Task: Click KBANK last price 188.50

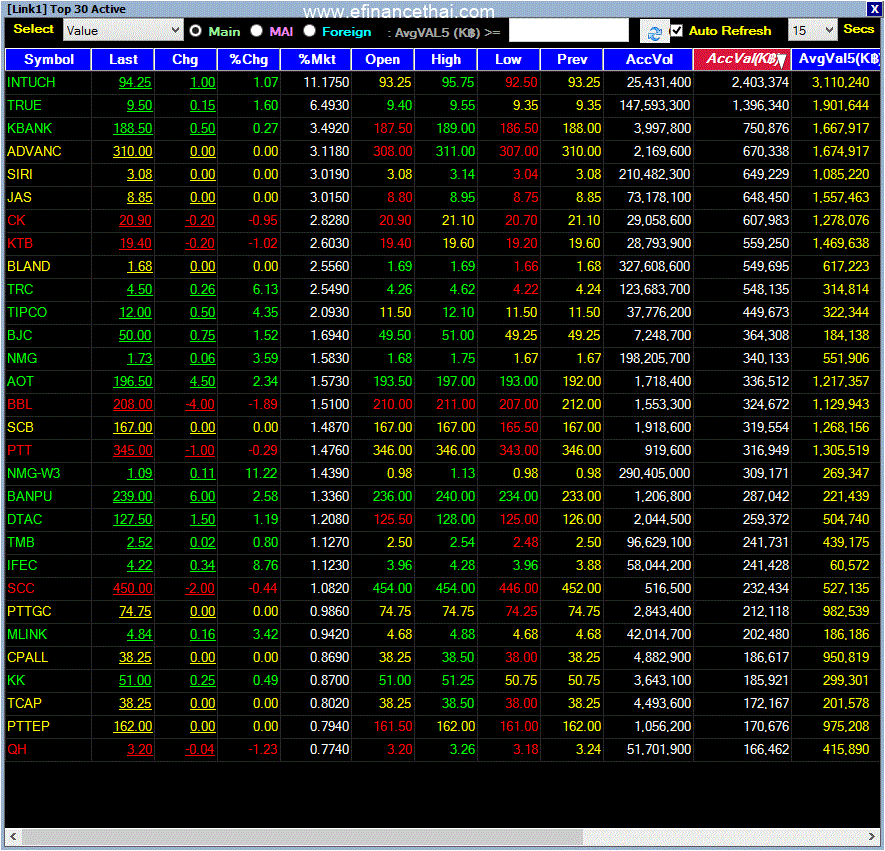Action: (133, 129)
